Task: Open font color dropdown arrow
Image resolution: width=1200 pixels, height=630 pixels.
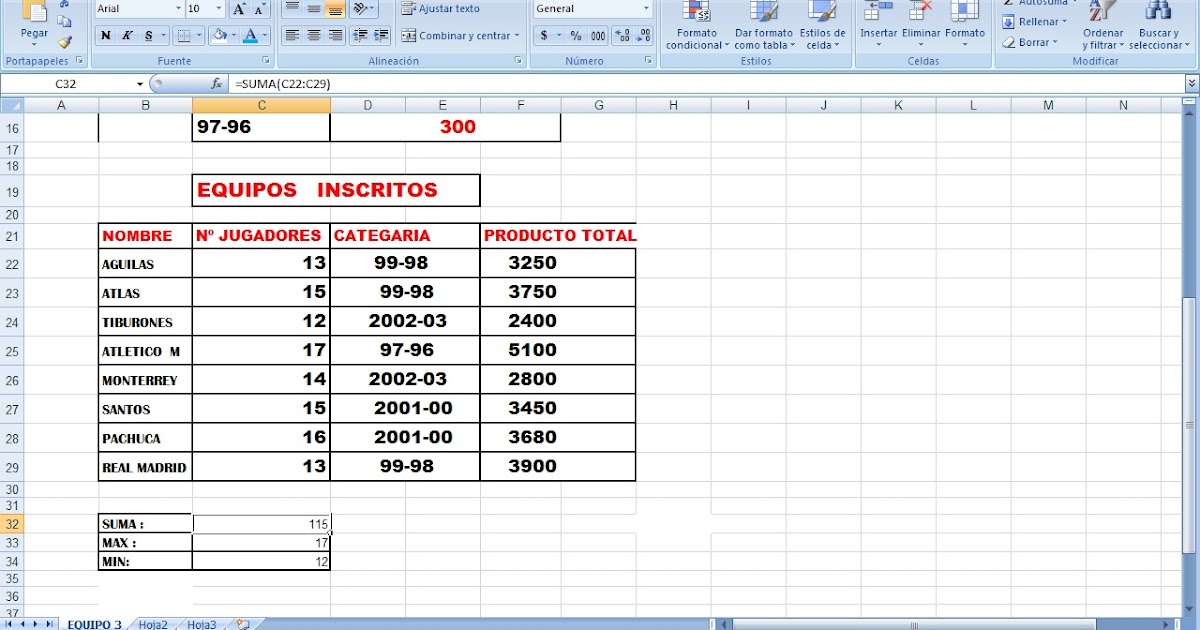Action: (x=264, y=36)
